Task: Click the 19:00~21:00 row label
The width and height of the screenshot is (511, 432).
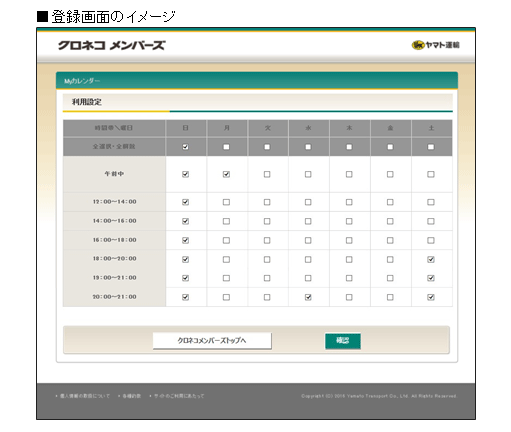Action: coord(114,278)
